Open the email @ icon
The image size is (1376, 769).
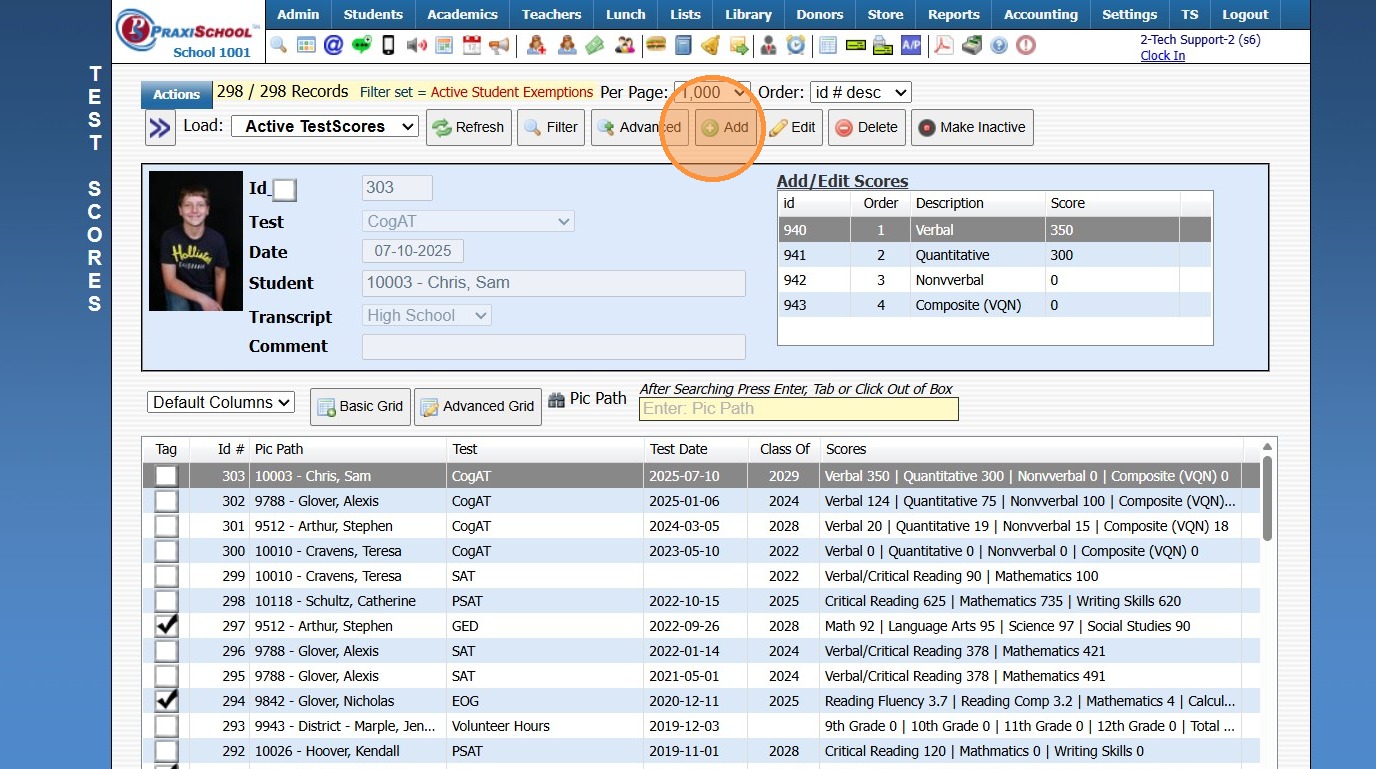(333, 45)
